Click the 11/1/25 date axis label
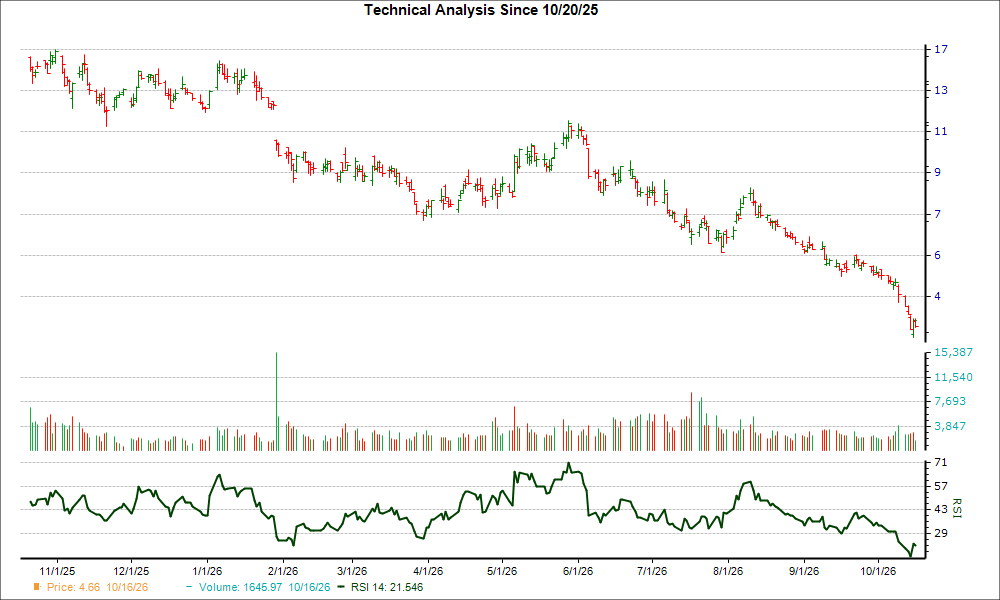The height and width of the screenshot is (600, 1000). coord(57,571)
